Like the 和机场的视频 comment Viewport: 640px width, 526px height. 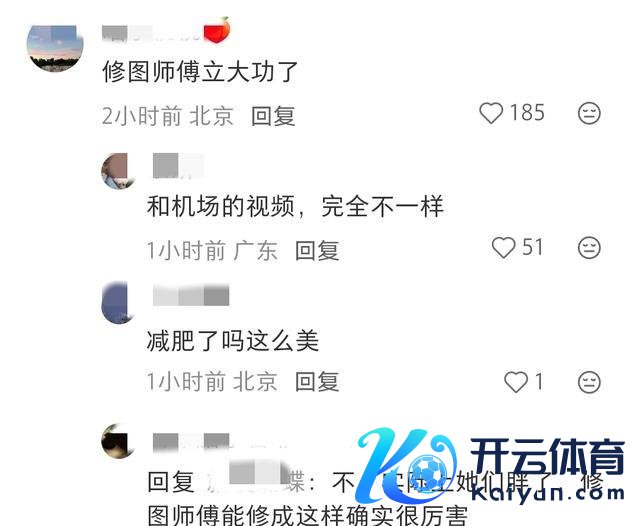pos(503,248)
